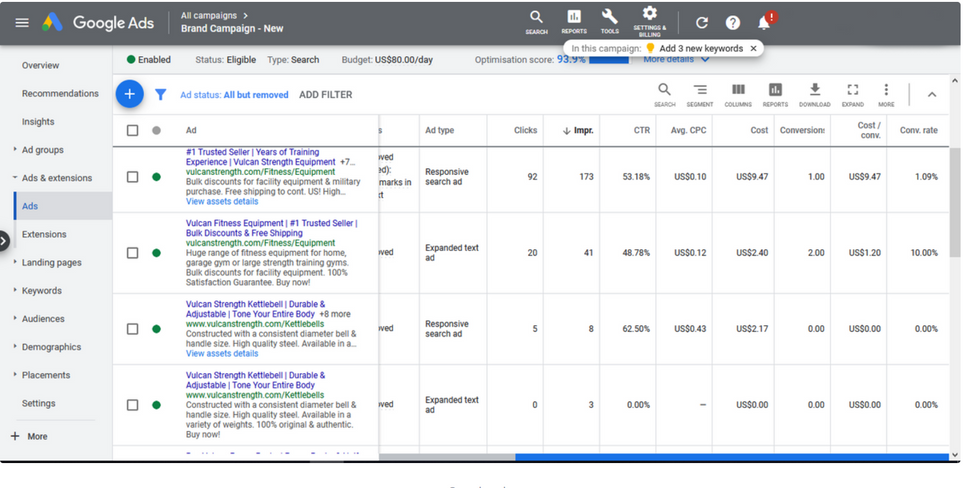Open the More three-dot menu
This screenshot has height=488, width=979.
[886, 95]
